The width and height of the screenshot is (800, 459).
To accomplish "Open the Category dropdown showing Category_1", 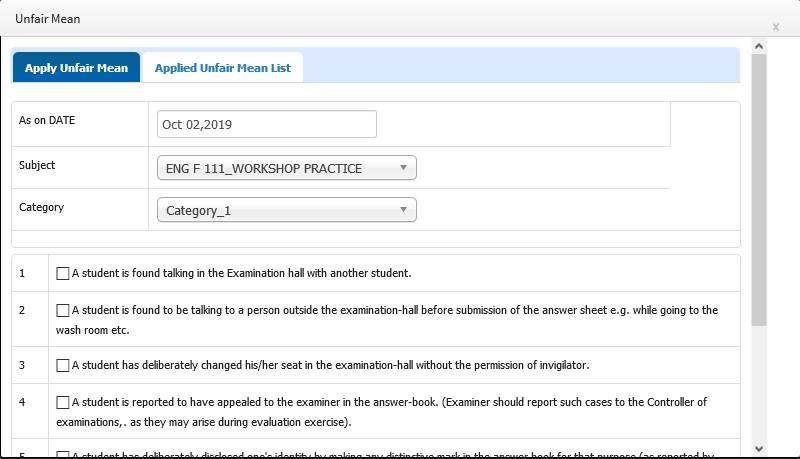I will (287, 210).
